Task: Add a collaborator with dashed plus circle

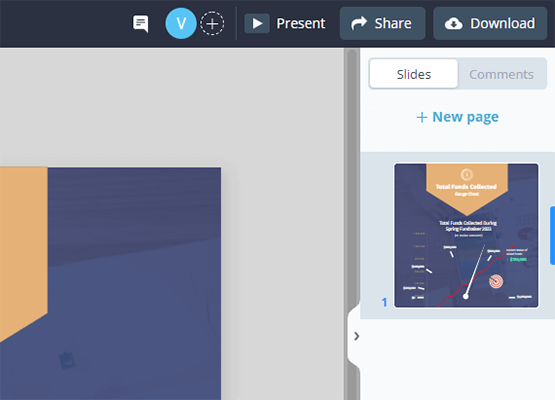Action: click(x=212, y=23)
